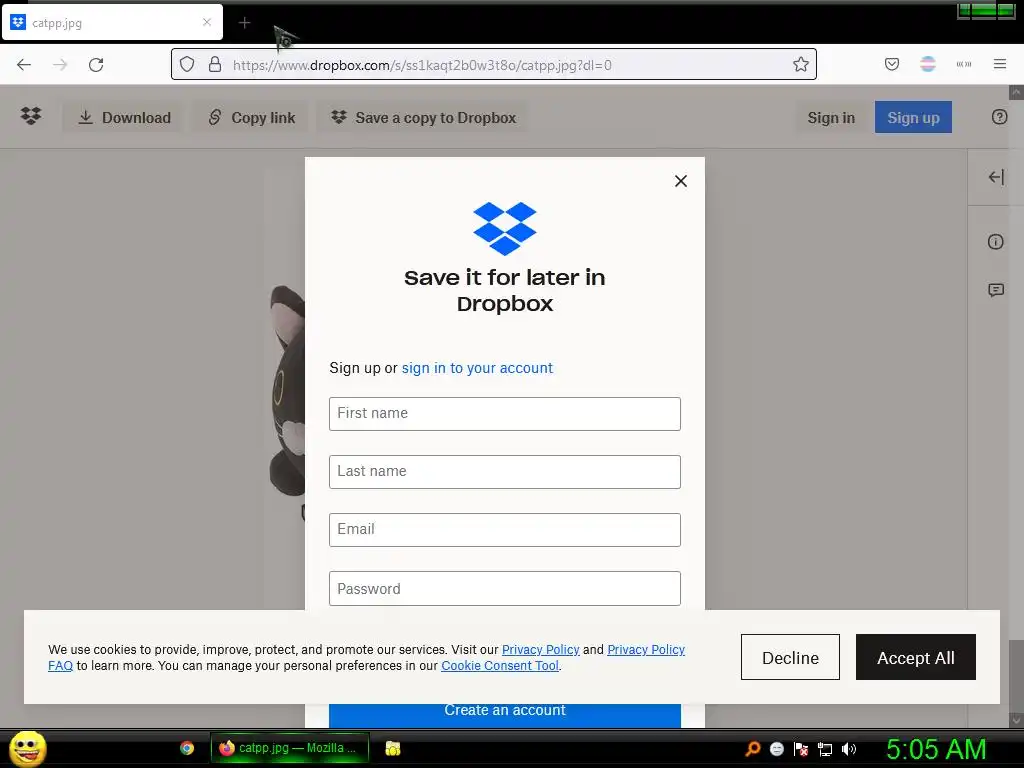Open the smiley face start button
1024x768 pixels.
point(27,748)
